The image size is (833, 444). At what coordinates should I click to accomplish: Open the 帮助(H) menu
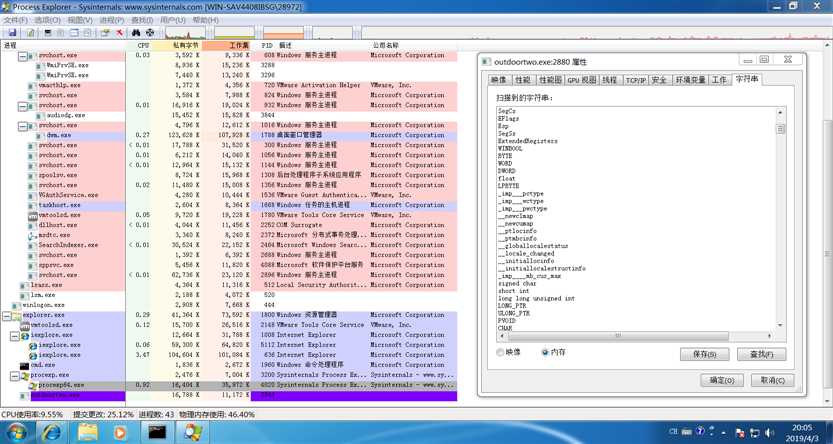(x=205, y=20)
